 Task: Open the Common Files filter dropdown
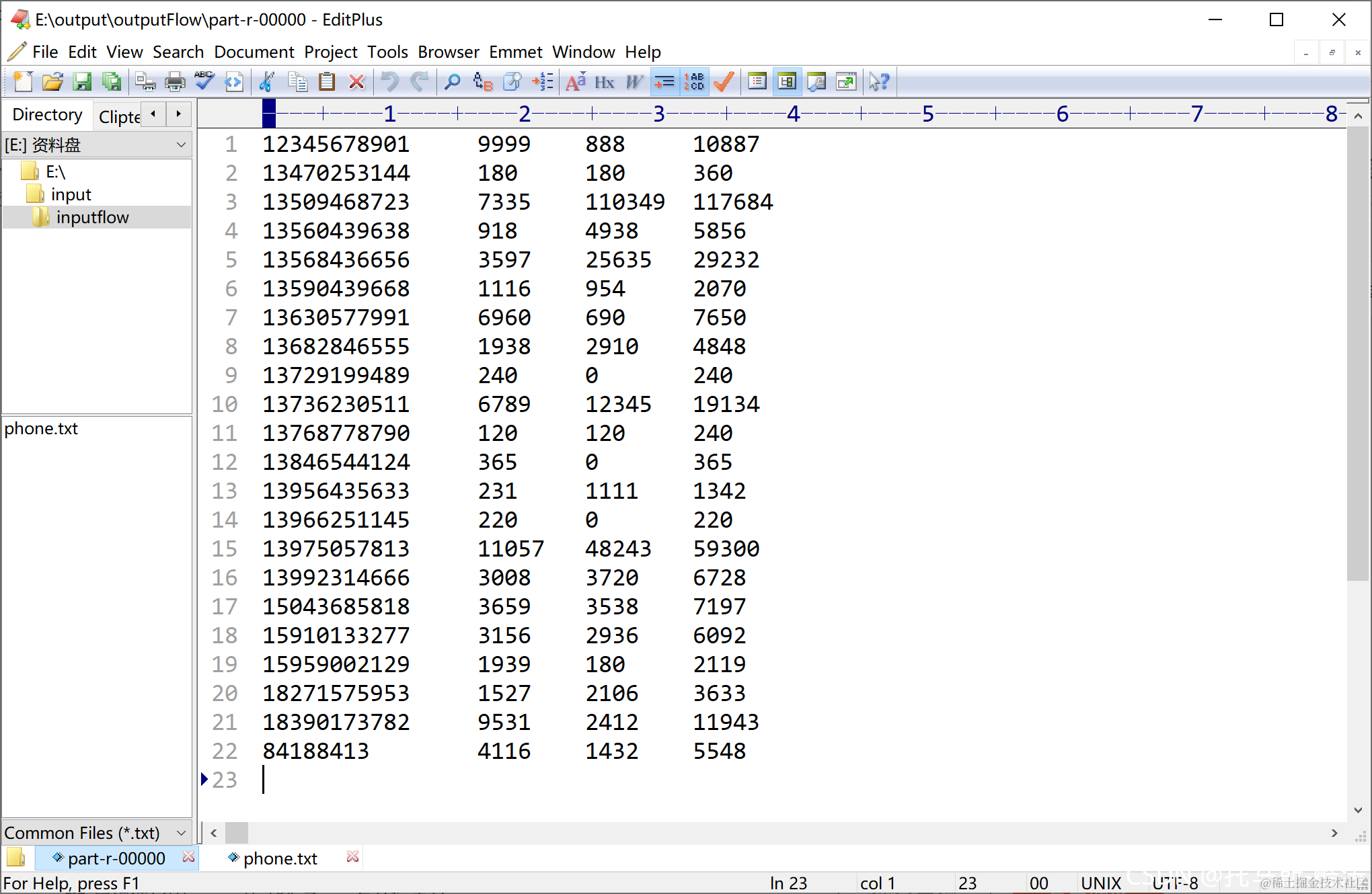(181, 833)
